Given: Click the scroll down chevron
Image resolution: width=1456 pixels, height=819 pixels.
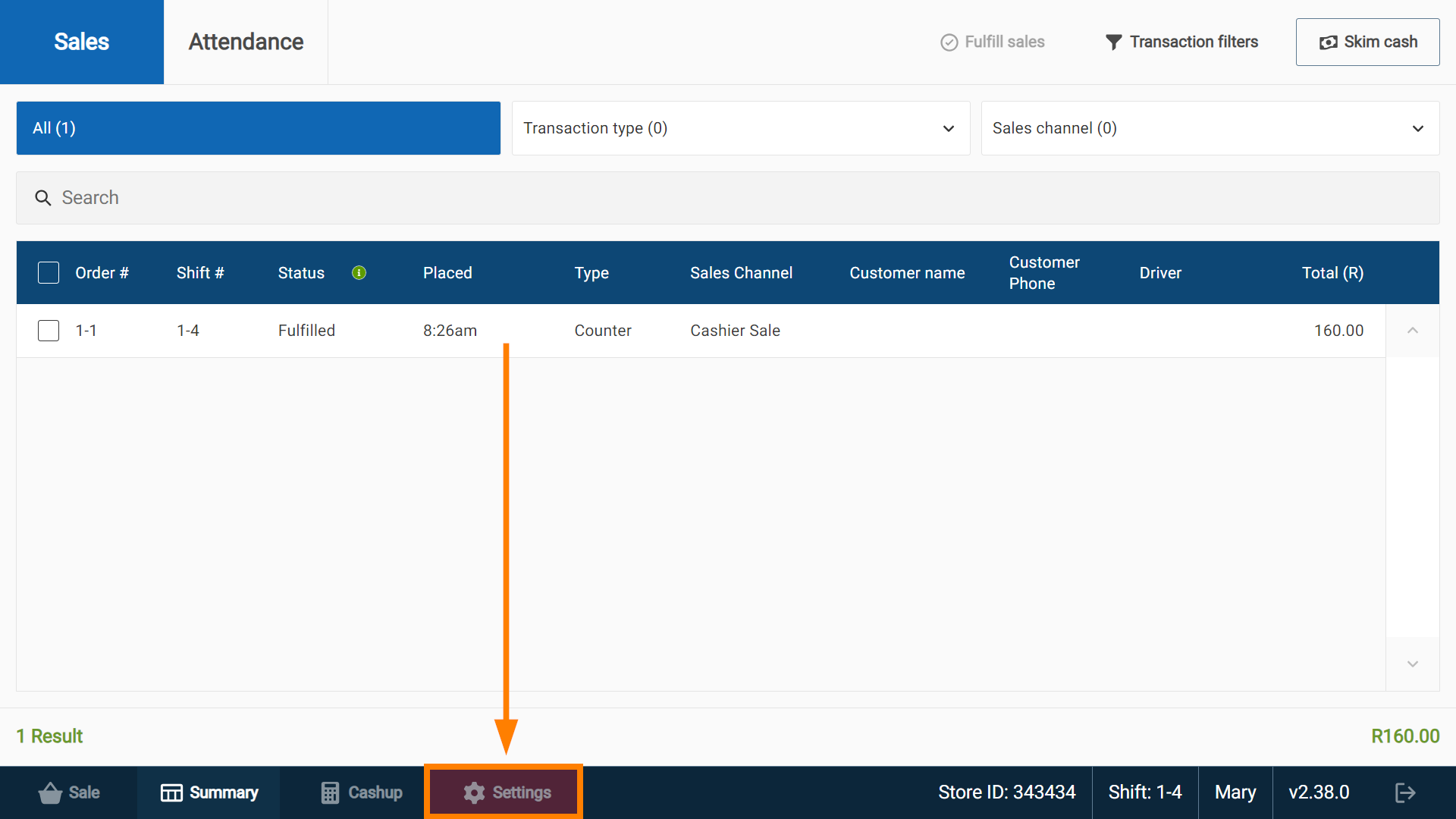Looking at the screenshot, I should pos(1412,664).
